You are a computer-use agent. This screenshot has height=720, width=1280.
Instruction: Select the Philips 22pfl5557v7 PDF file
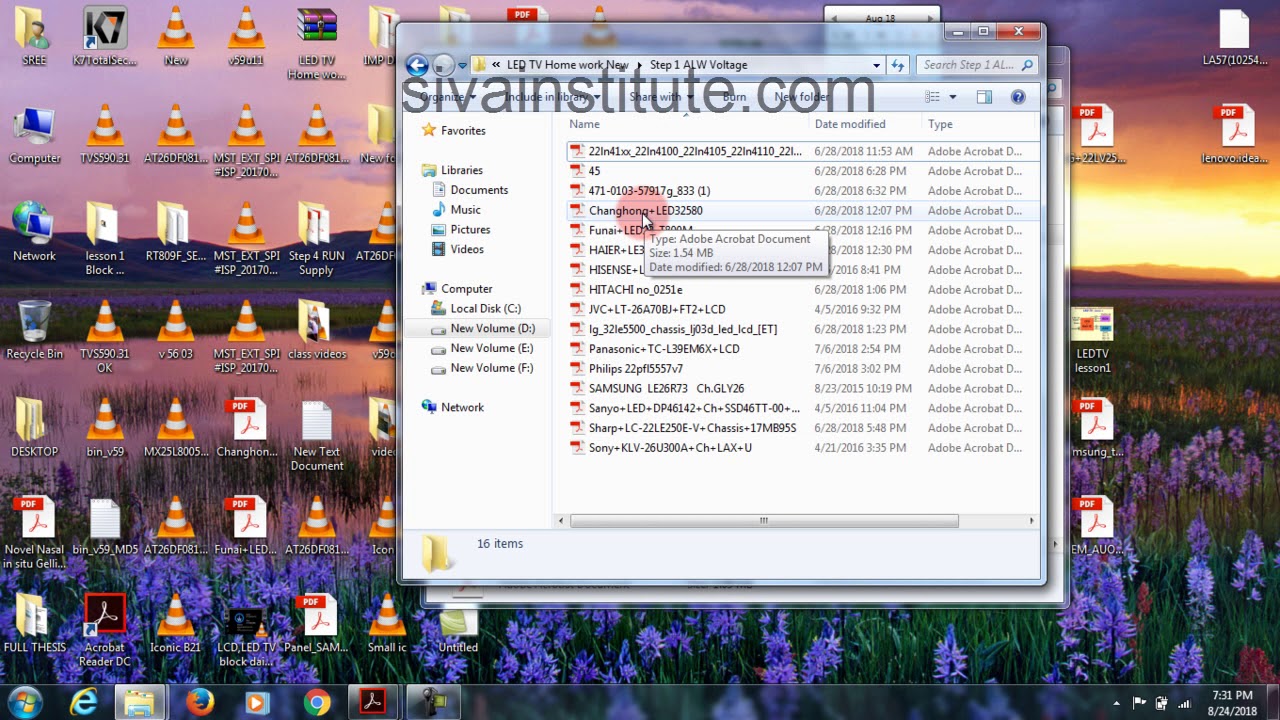pyautogui.click(x=635, y=369)
